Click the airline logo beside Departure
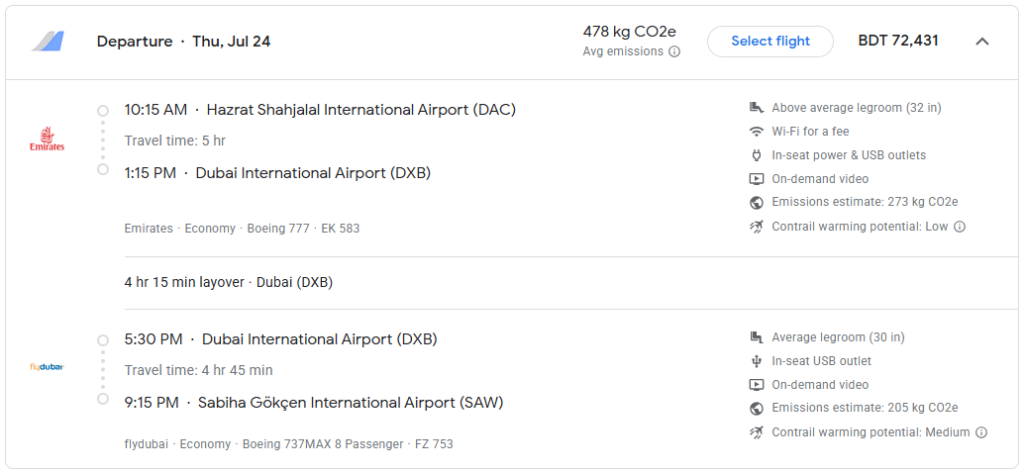This screenshot has height=473, width=1024. tap(48, 41)
